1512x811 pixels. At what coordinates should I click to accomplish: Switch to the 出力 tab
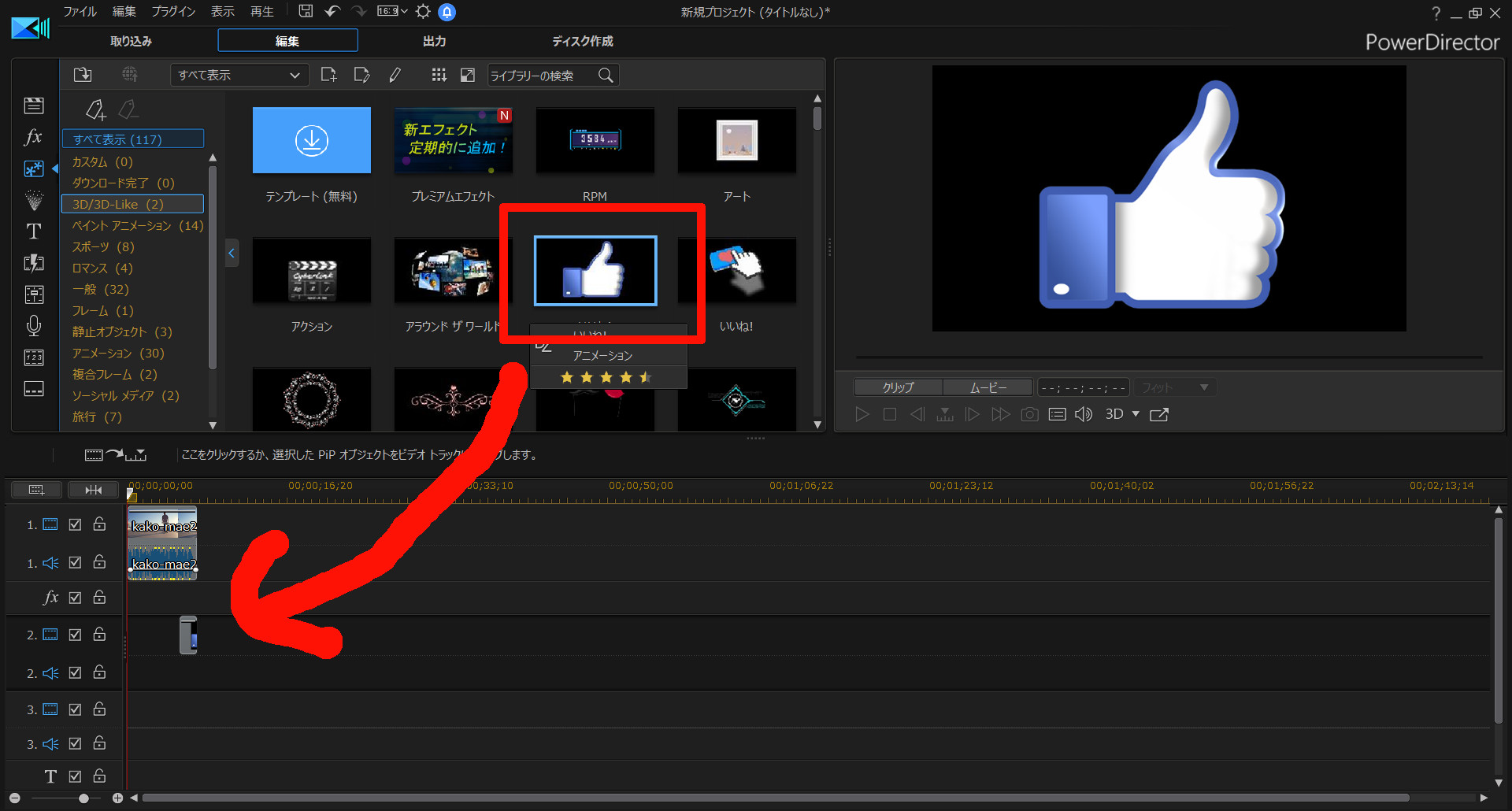click(x=435, y=41)
